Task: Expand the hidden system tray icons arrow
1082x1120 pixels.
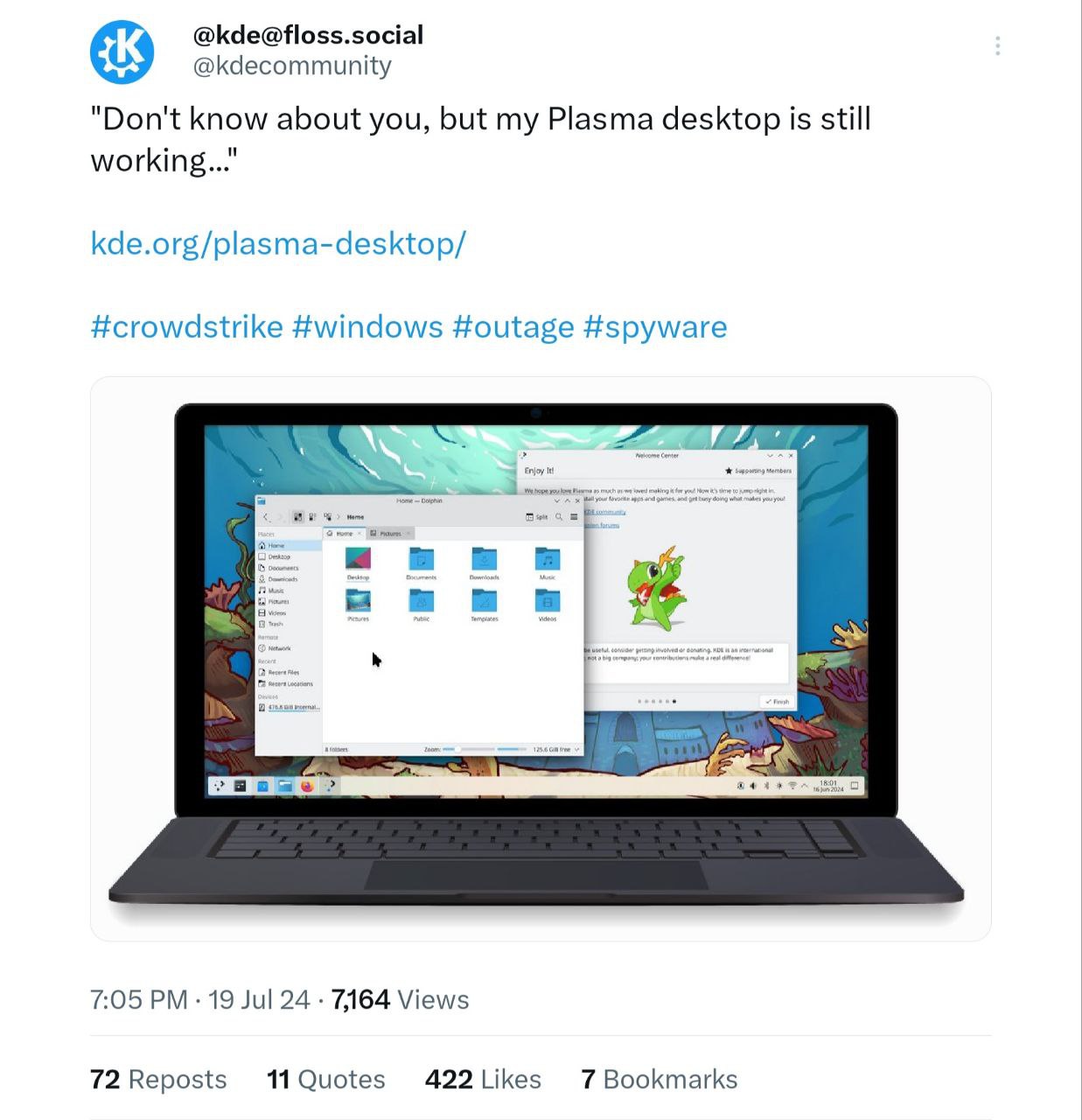Action: pyautogui.click(x=805, y=786)
